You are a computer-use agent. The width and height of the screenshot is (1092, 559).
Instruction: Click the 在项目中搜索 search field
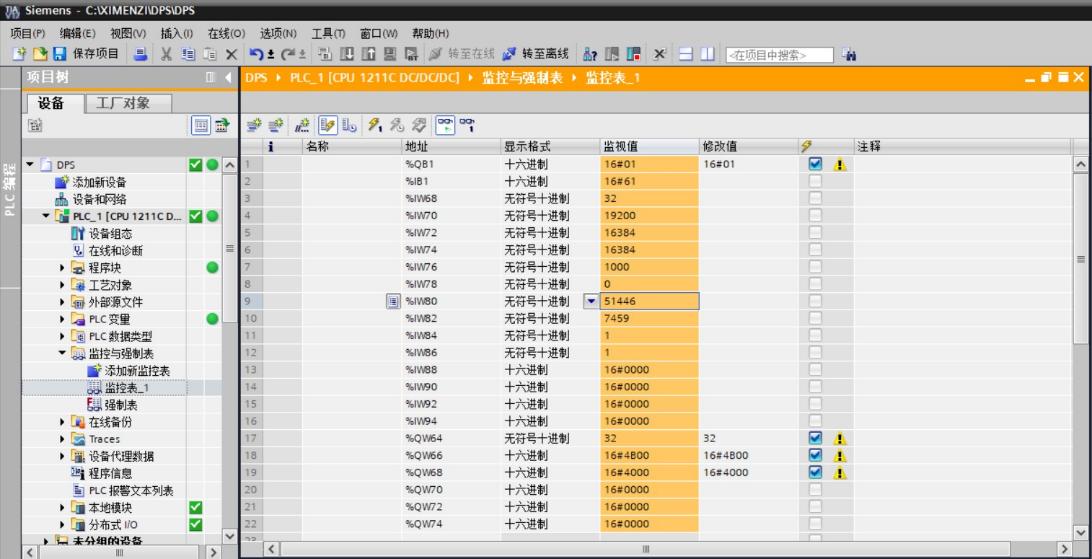click(780, 53)
